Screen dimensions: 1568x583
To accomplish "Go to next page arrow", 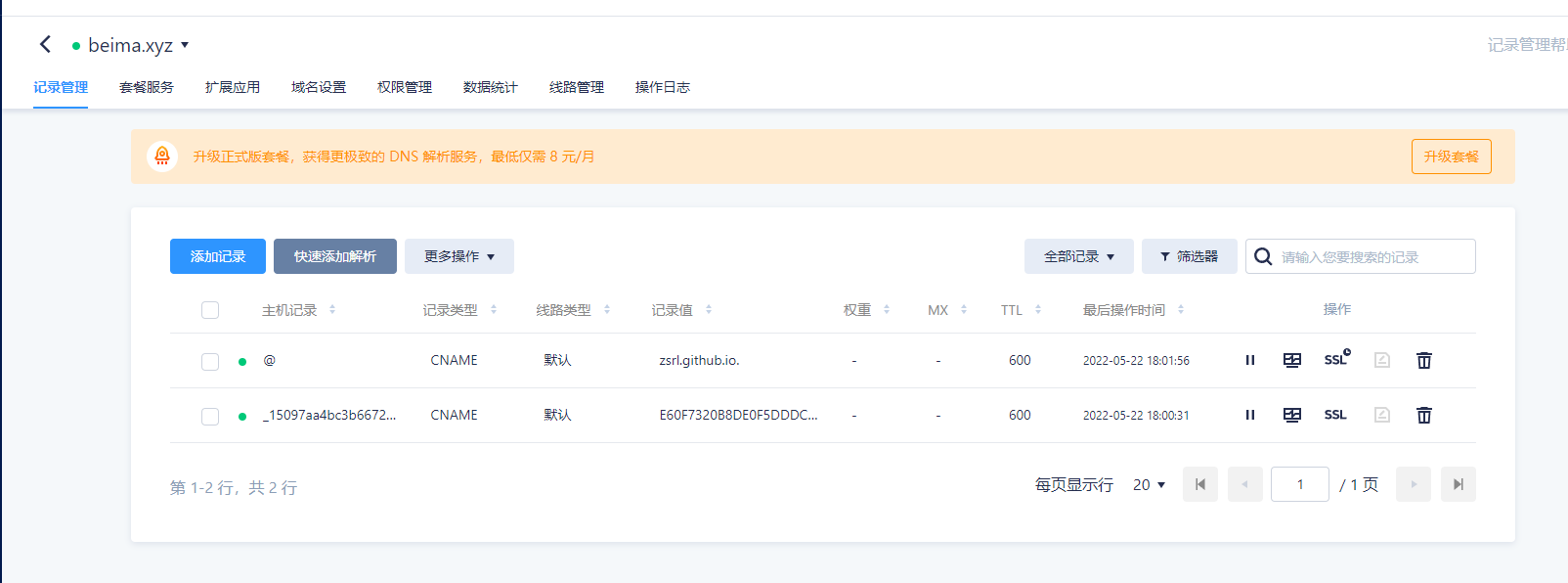I will tap(1414, 484).
